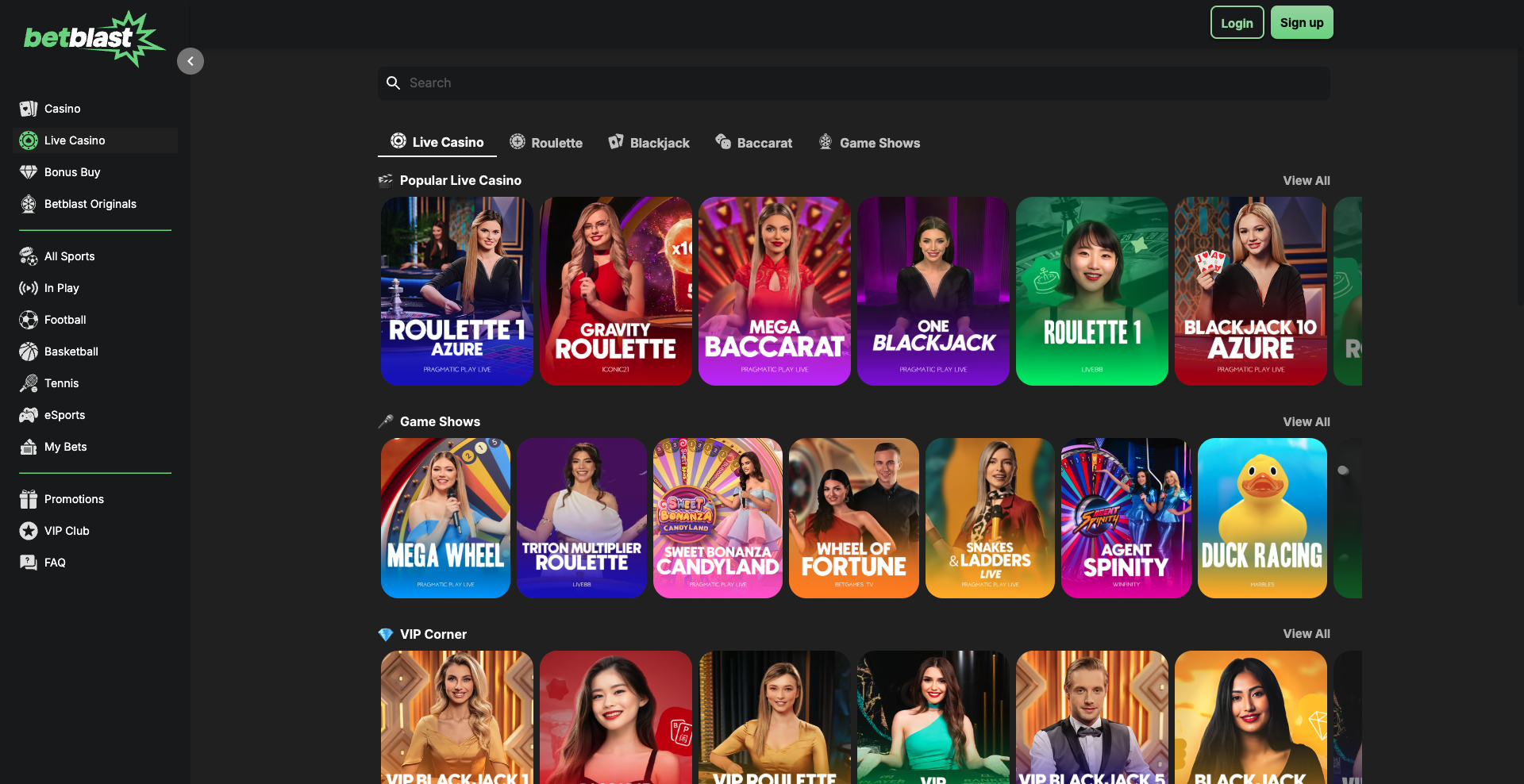Expand VIP Corner section with View All
Image resolution: width=1524 pixels, height=784 pixels.
(1306, 634)
